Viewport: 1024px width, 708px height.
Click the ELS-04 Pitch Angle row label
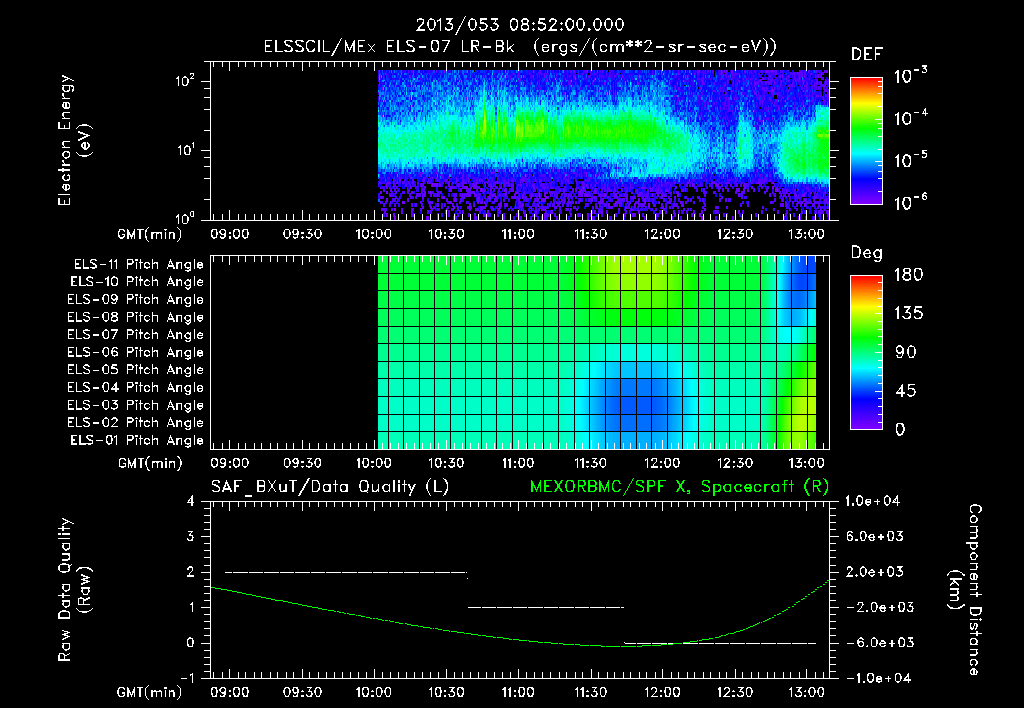click(x=135, y=388)
